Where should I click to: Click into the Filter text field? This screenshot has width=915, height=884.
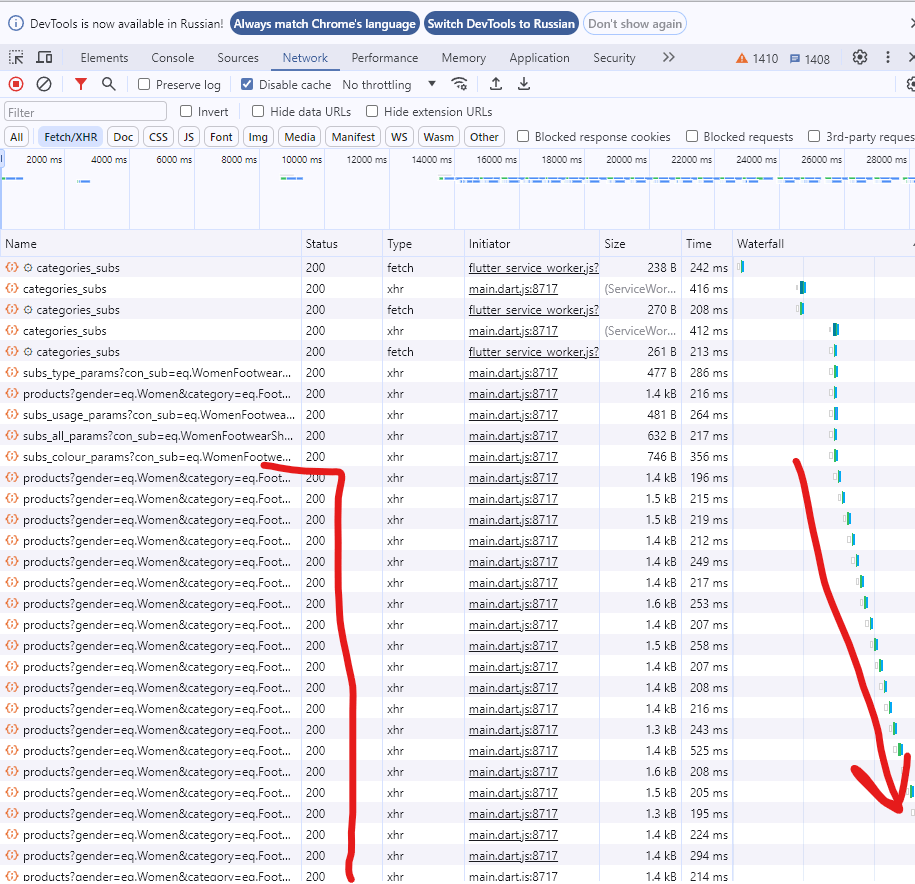pos(85,112)
